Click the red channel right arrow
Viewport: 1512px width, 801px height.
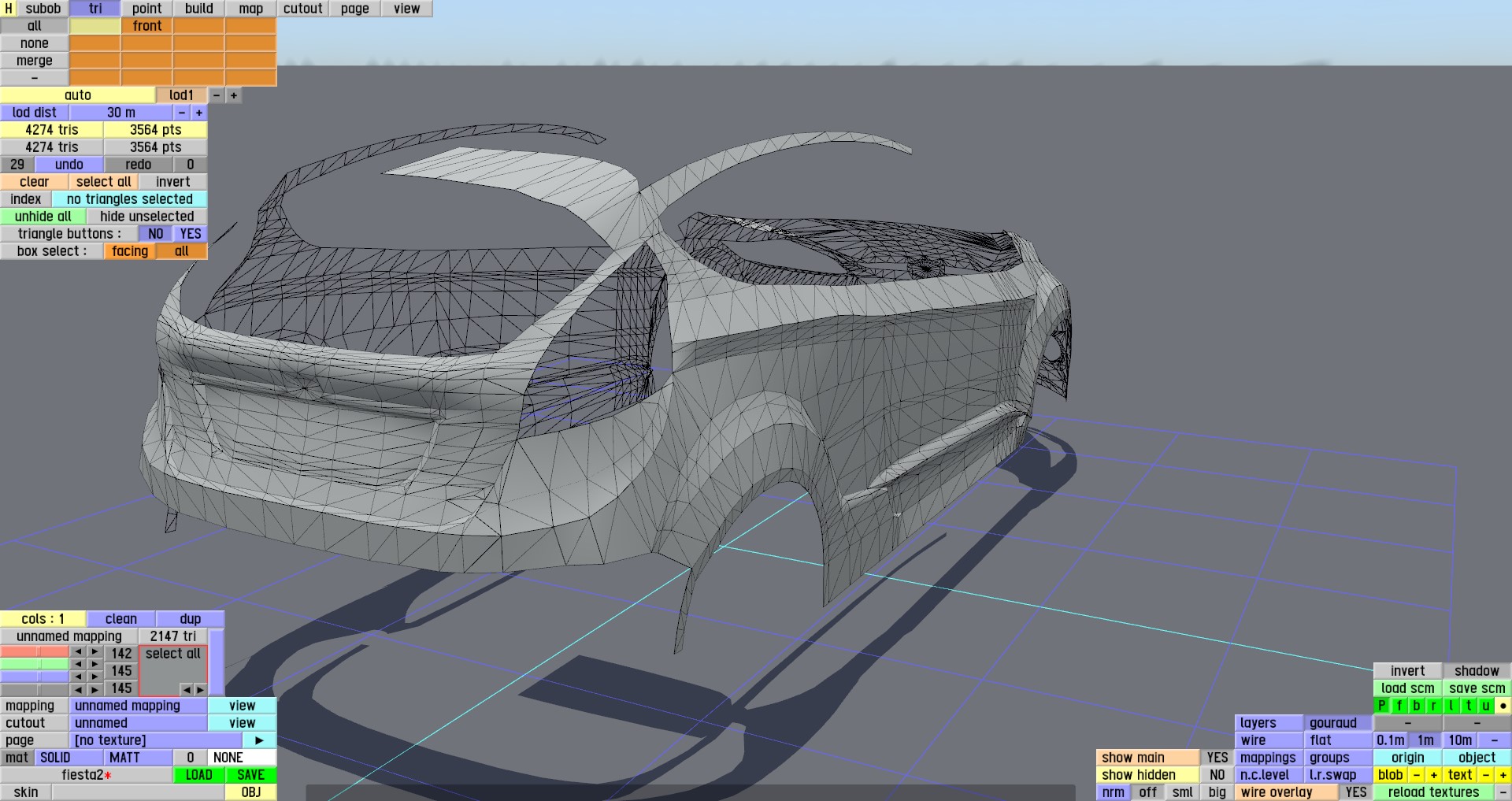click(x=94, y=652)
